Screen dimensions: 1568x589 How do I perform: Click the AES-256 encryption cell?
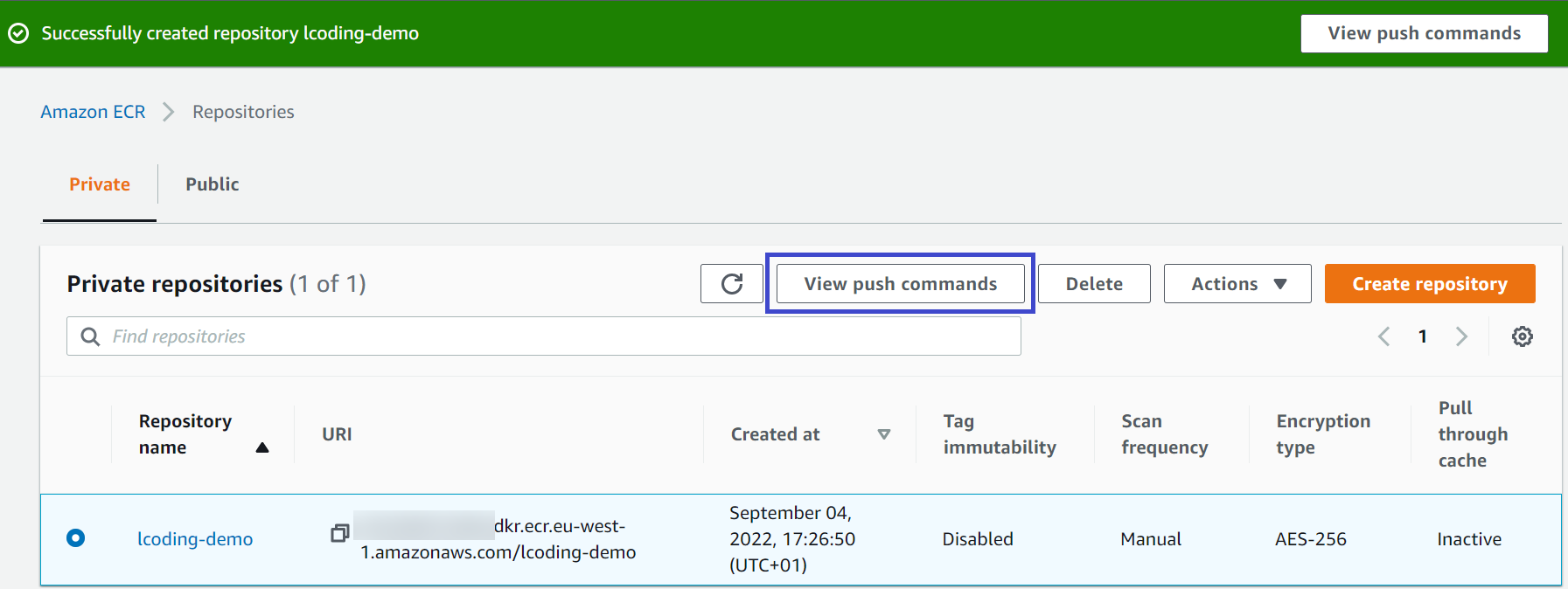click(x=1311, y=539)
